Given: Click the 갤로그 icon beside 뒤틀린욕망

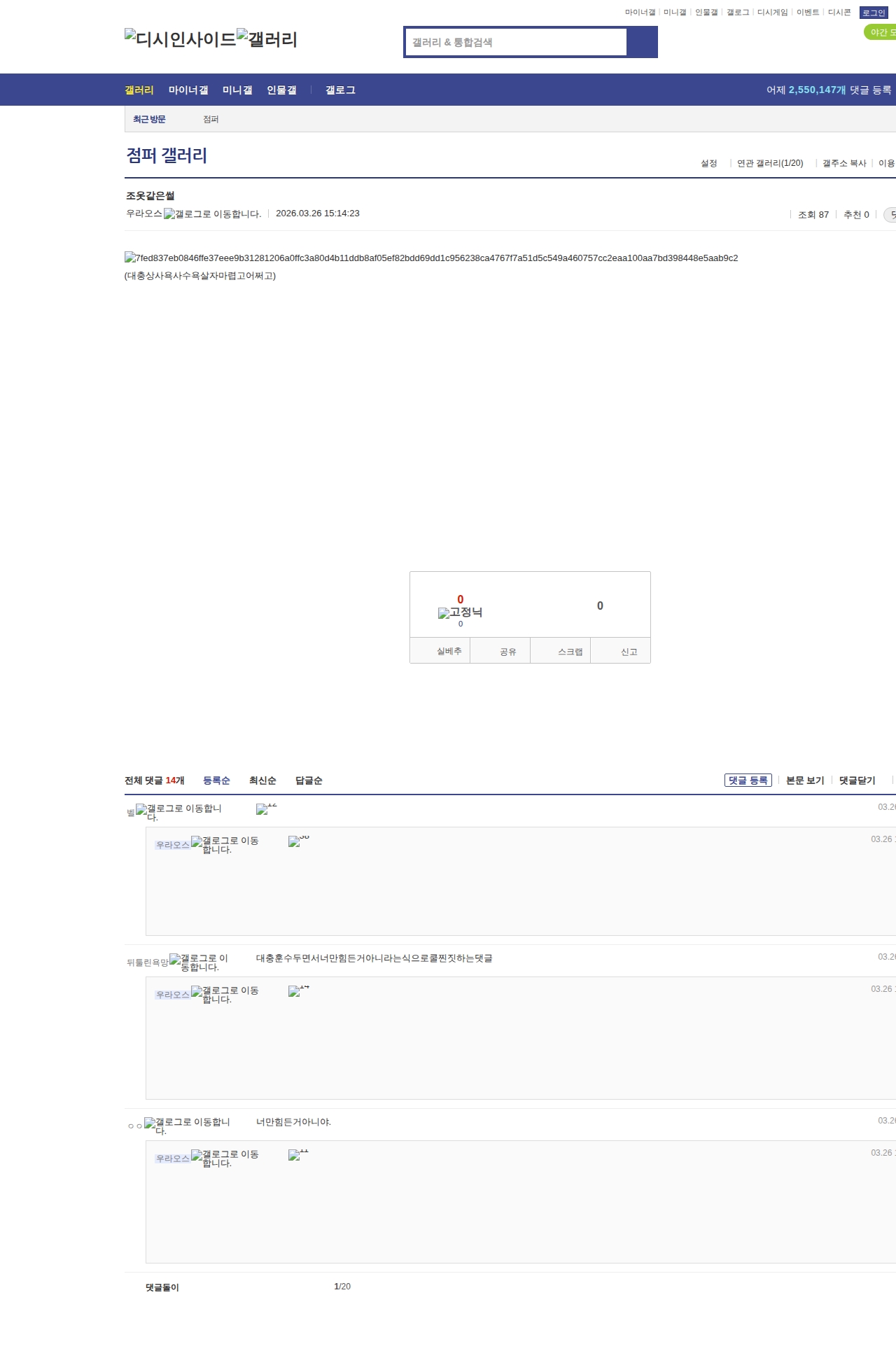Looking at the screenshot, I should [x=199, y=962].
